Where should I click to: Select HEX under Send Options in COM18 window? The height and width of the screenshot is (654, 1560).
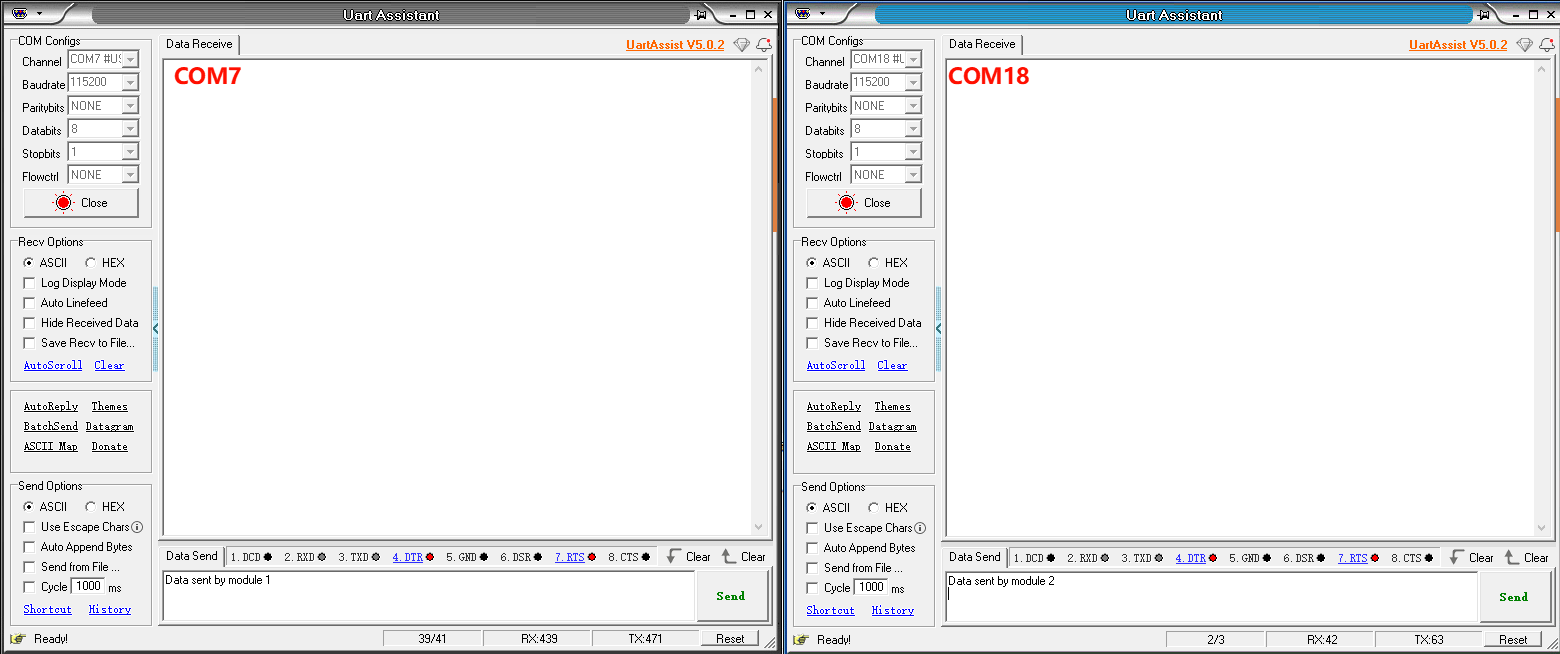coord(874,508)
